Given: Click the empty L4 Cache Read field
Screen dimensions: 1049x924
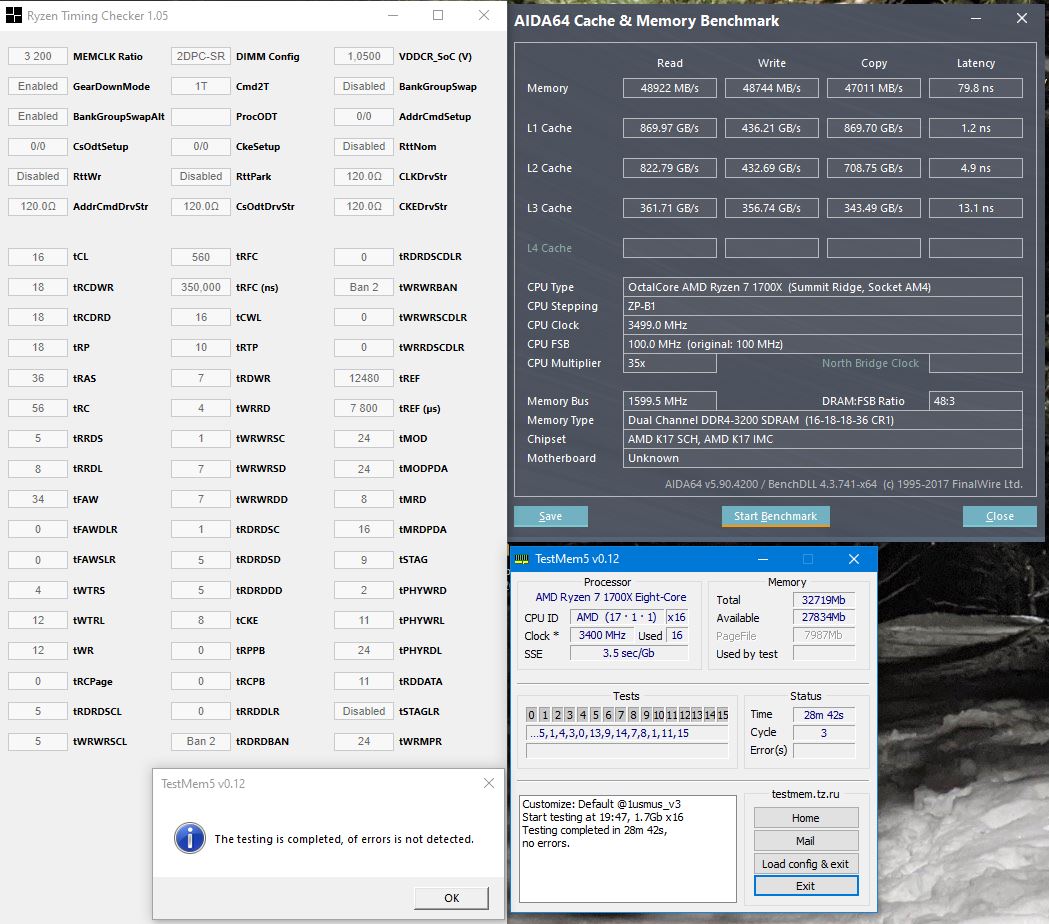Looking at the screenshot, I should point(670,248).
